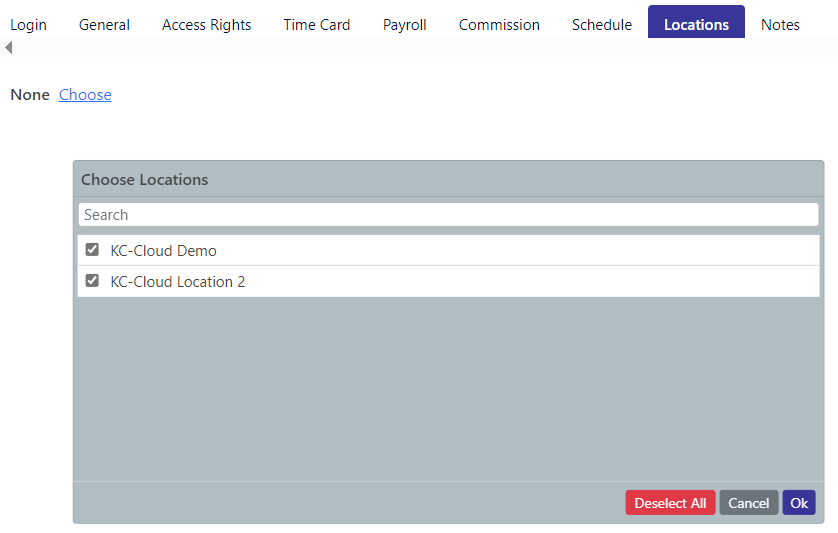Cancel the Choose Locations dialog
The width and height of the screenshot is (838, 533).
pos(749,503)
